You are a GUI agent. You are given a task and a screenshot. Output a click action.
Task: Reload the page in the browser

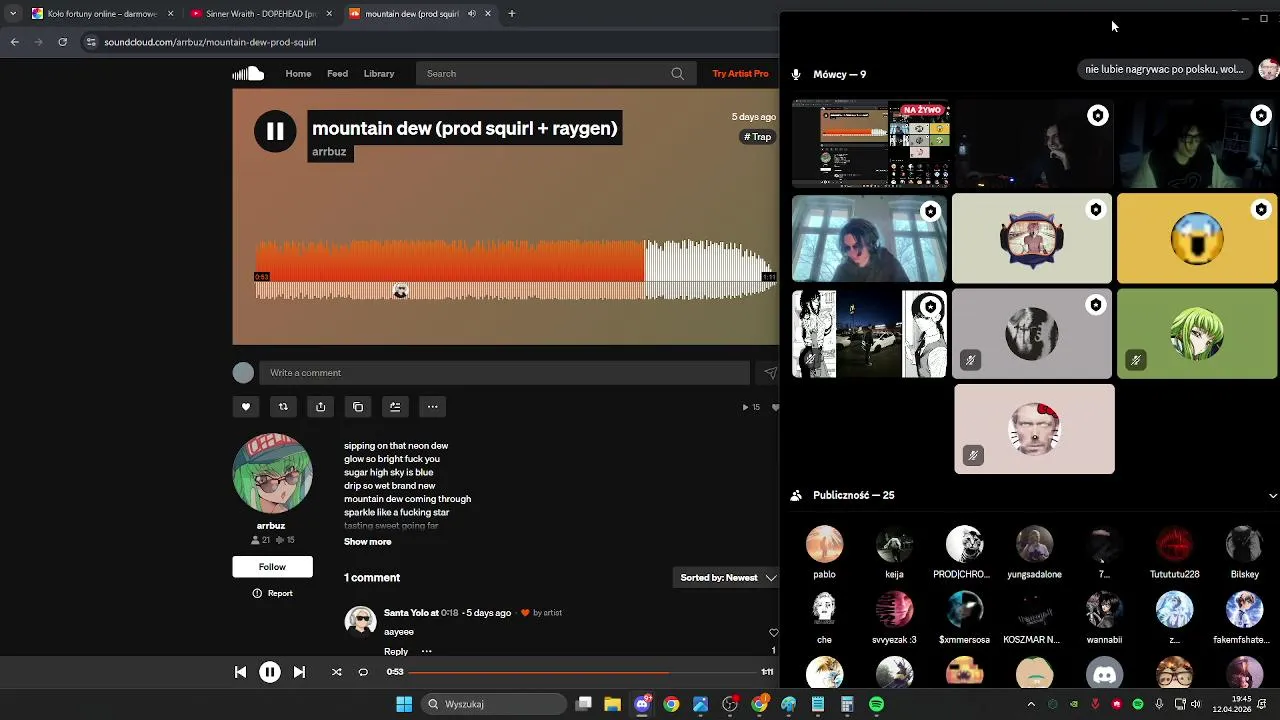[x=62, y=42]
